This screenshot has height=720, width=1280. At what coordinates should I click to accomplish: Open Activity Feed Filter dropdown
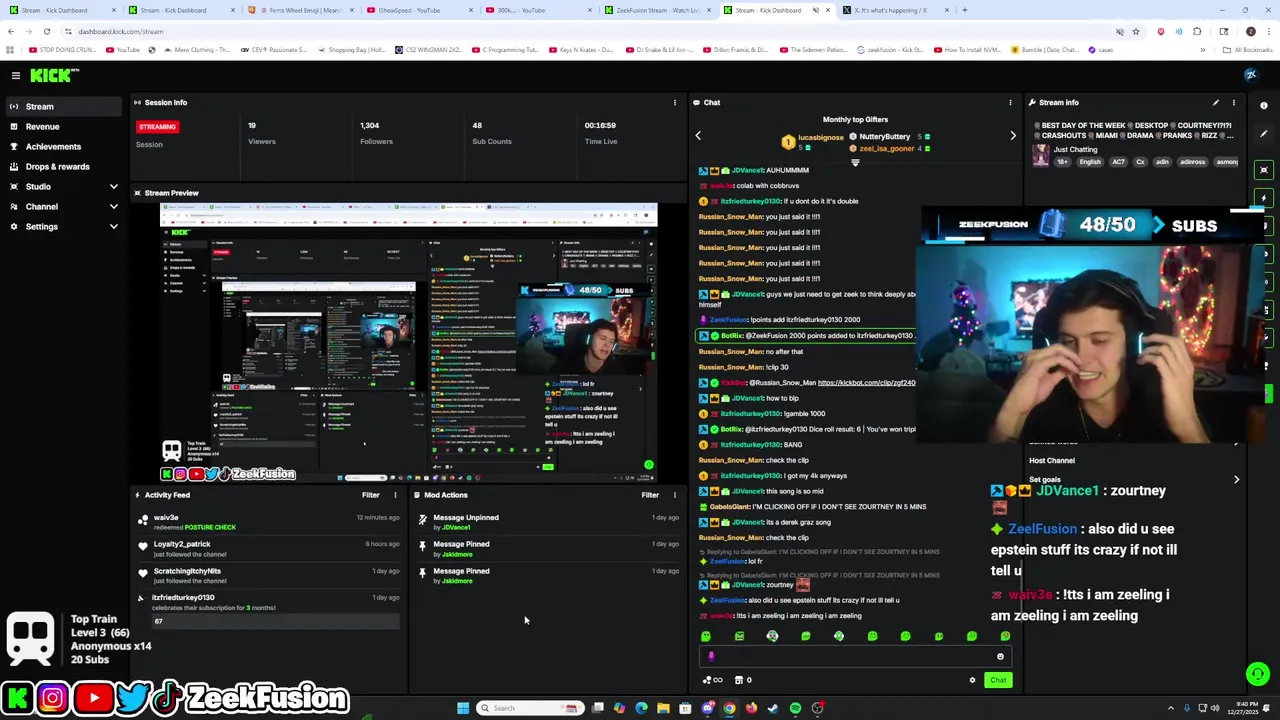click(371, 495)
